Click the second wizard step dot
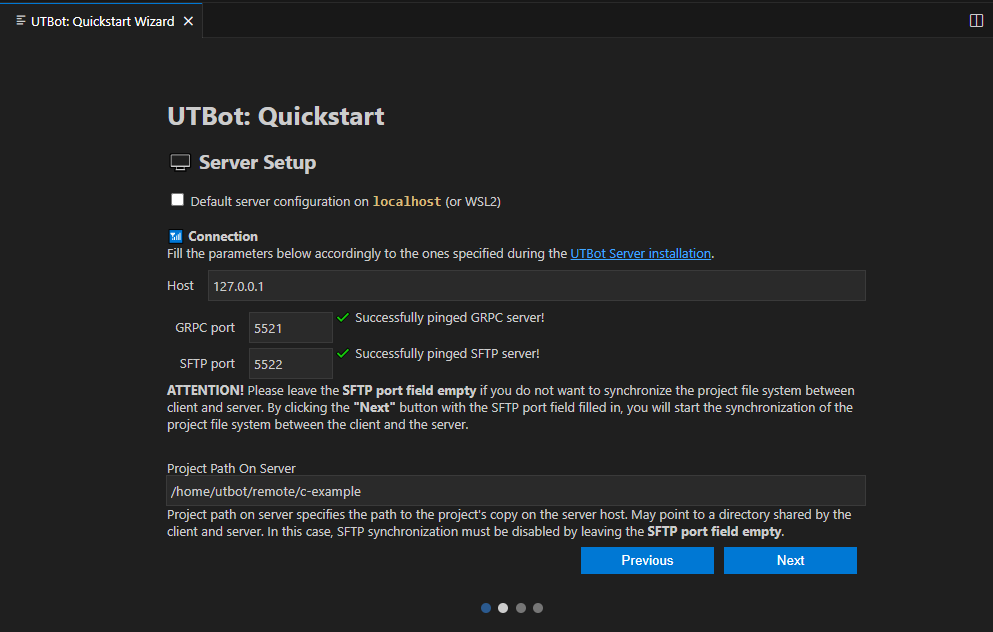Image resolution: width=993 pixels, height=632 pixels. point(503,608)
